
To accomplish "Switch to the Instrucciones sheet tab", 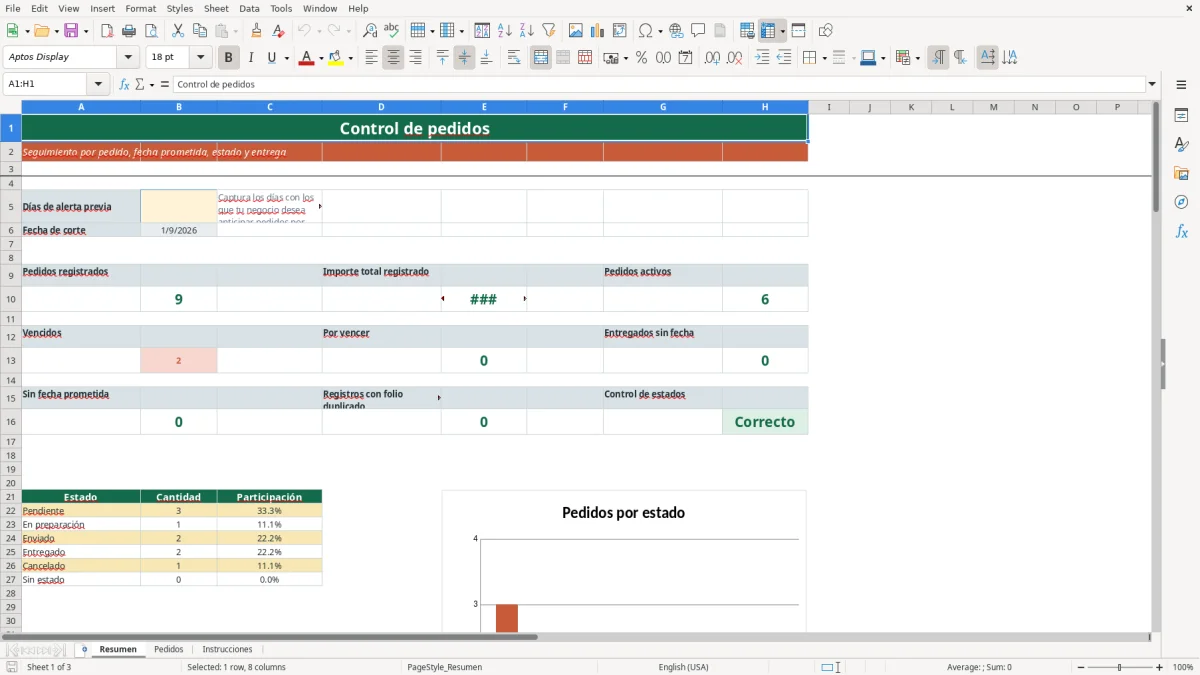I will pyautogui.click(x=227, y=650).
